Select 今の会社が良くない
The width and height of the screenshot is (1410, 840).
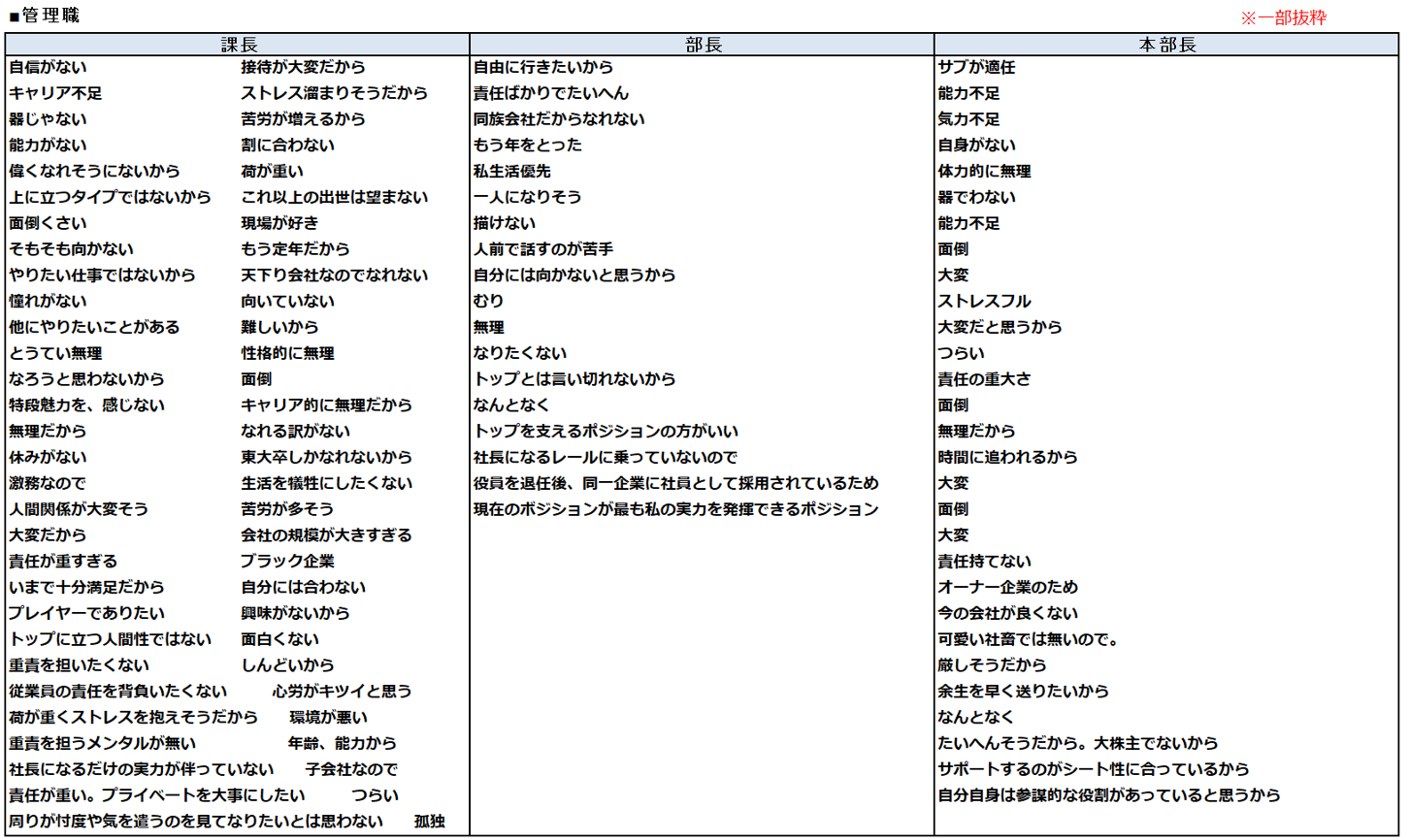1007,613
